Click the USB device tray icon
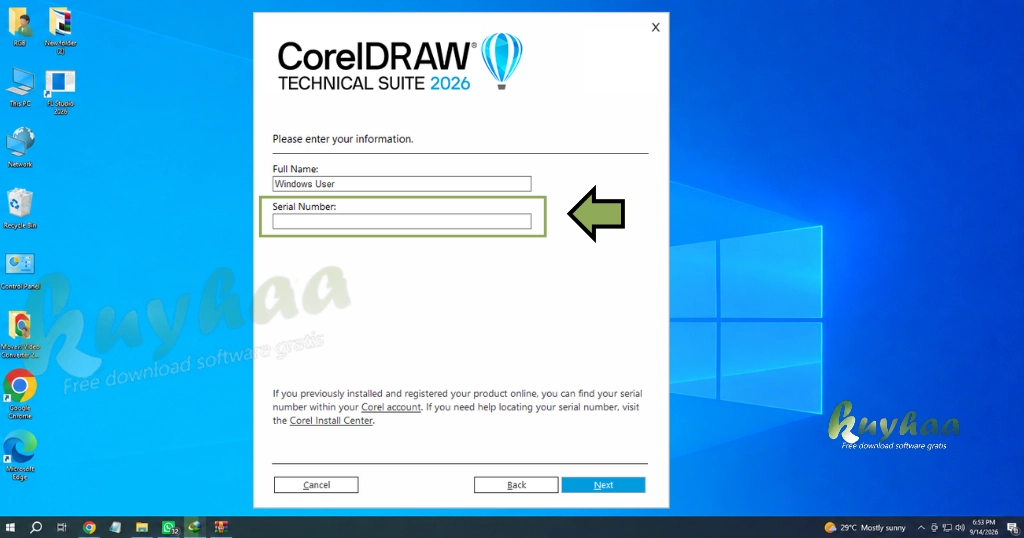Screen dimensions: 1024x538 click(935, 528)
